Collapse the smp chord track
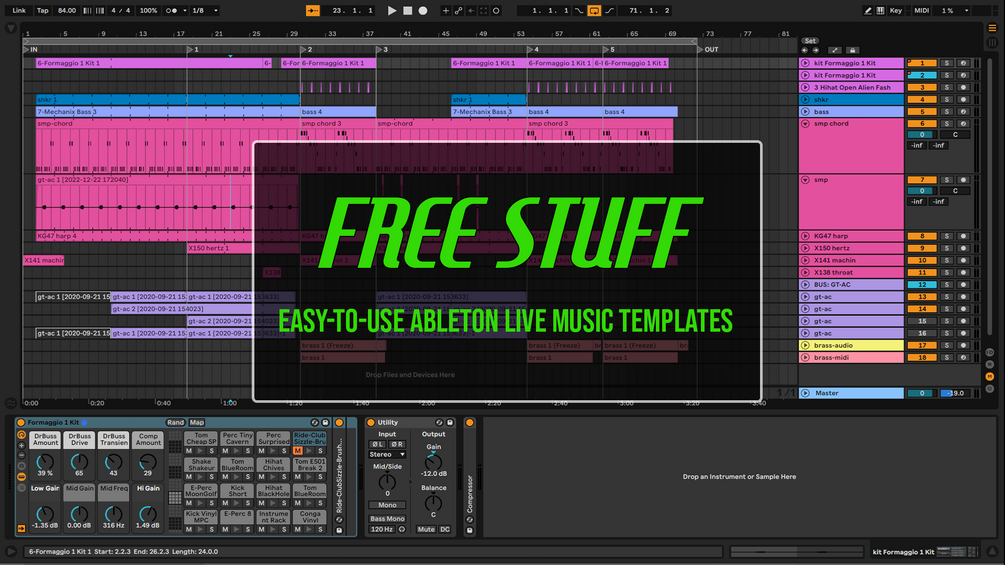1005x565 pixels. [x=805, y=124]
